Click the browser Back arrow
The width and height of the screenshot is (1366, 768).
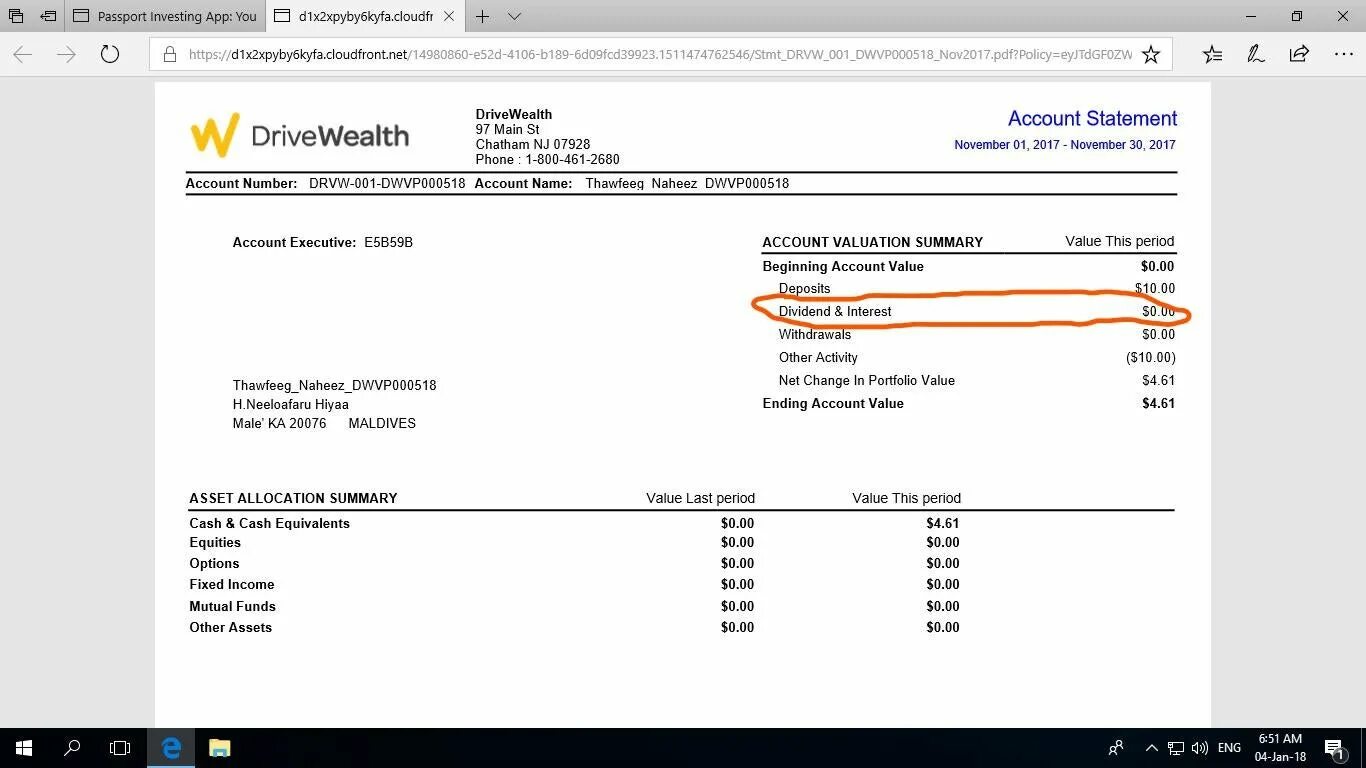pos(23,54)
